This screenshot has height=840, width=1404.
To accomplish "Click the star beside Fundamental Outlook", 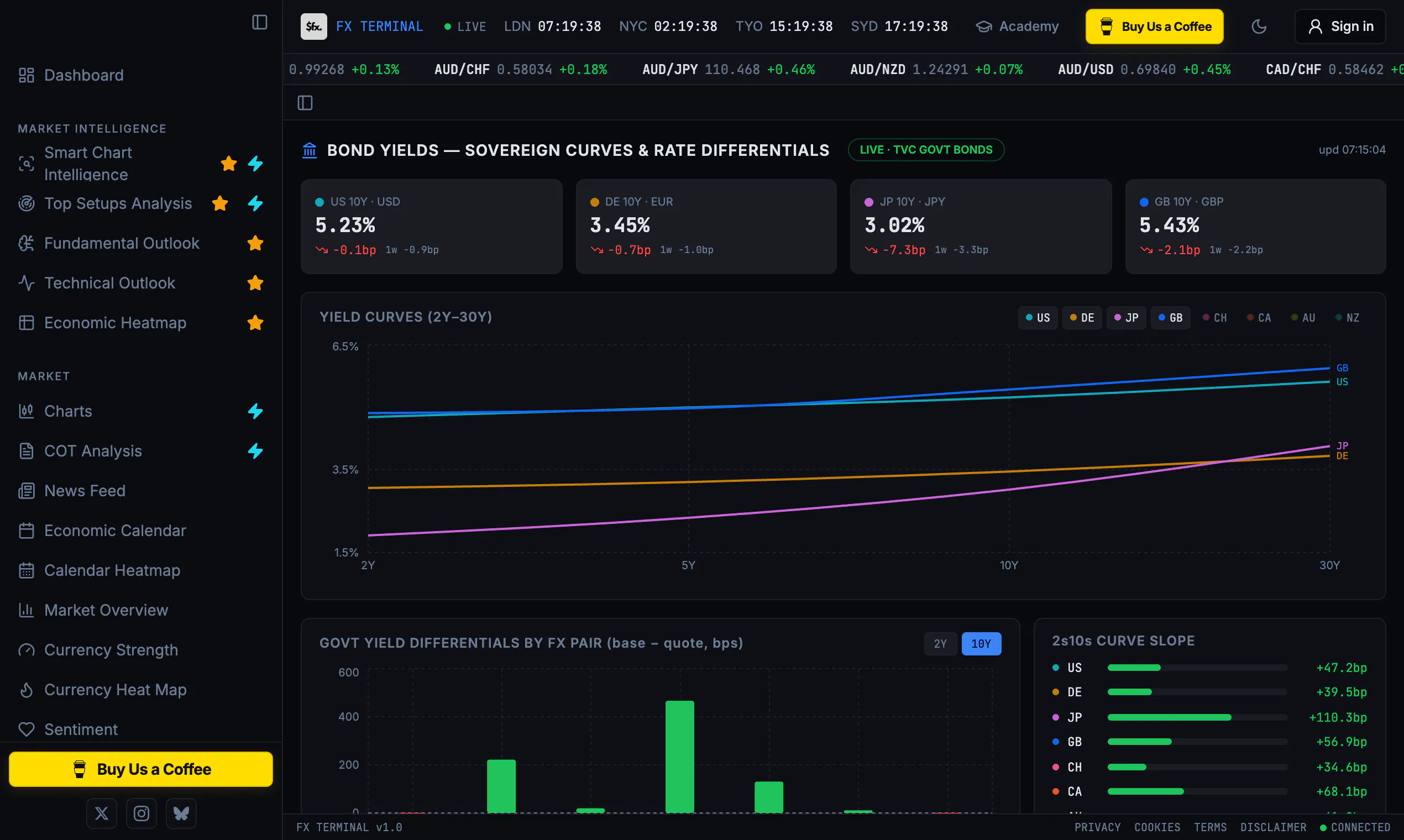I will 255,243.
